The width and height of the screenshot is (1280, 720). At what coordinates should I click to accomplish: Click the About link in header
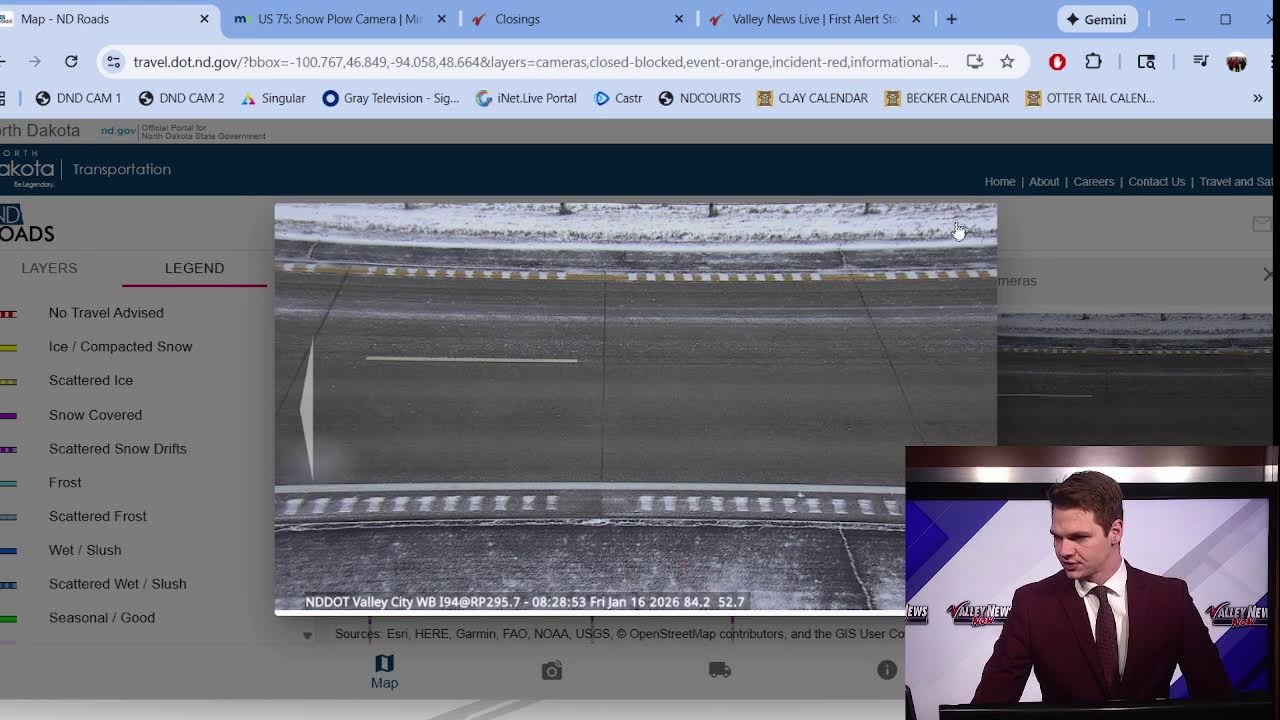(1044, 181)
